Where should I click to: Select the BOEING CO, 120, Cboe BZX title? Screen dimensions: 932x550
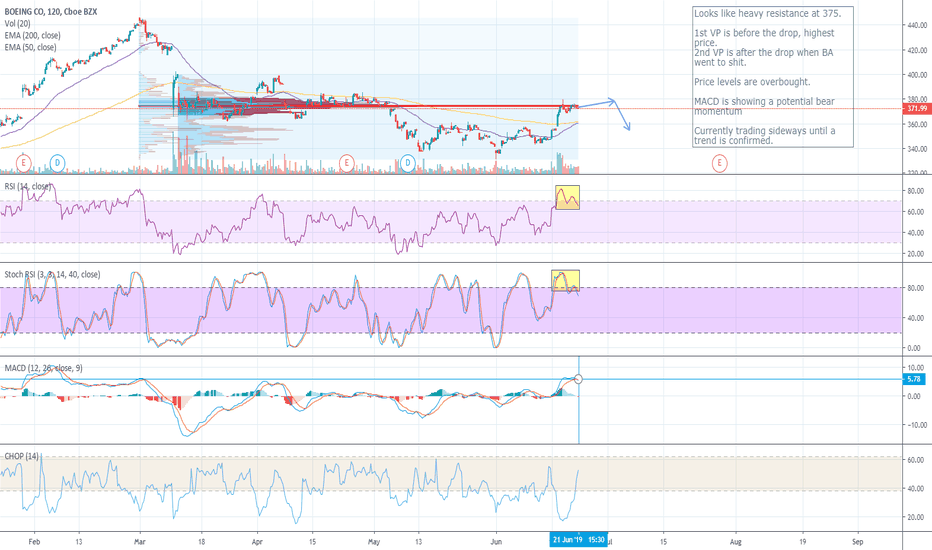click(x=51, y=11)
